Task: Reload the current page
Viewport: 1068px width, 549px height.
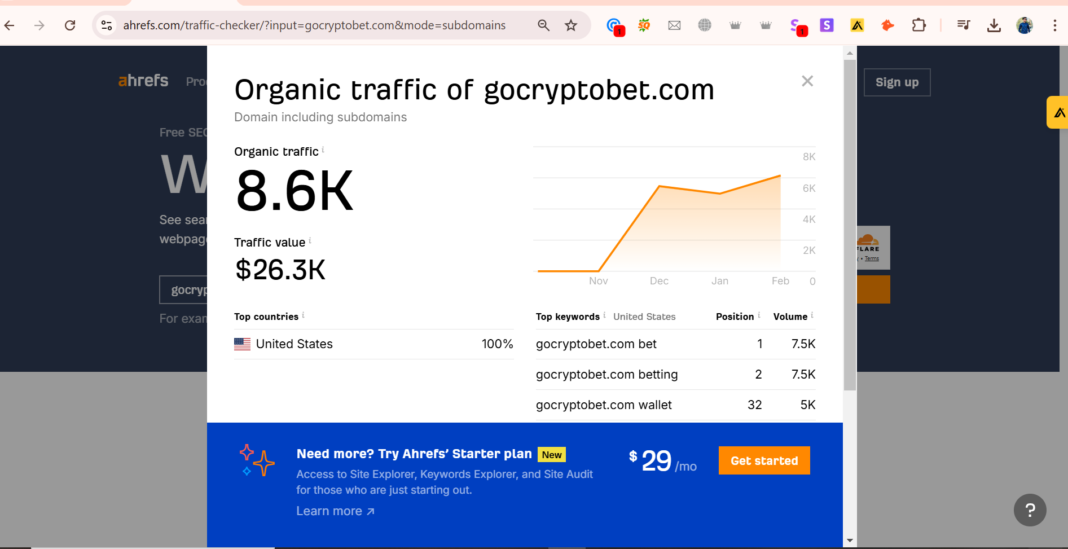Action: coord(69,25)
